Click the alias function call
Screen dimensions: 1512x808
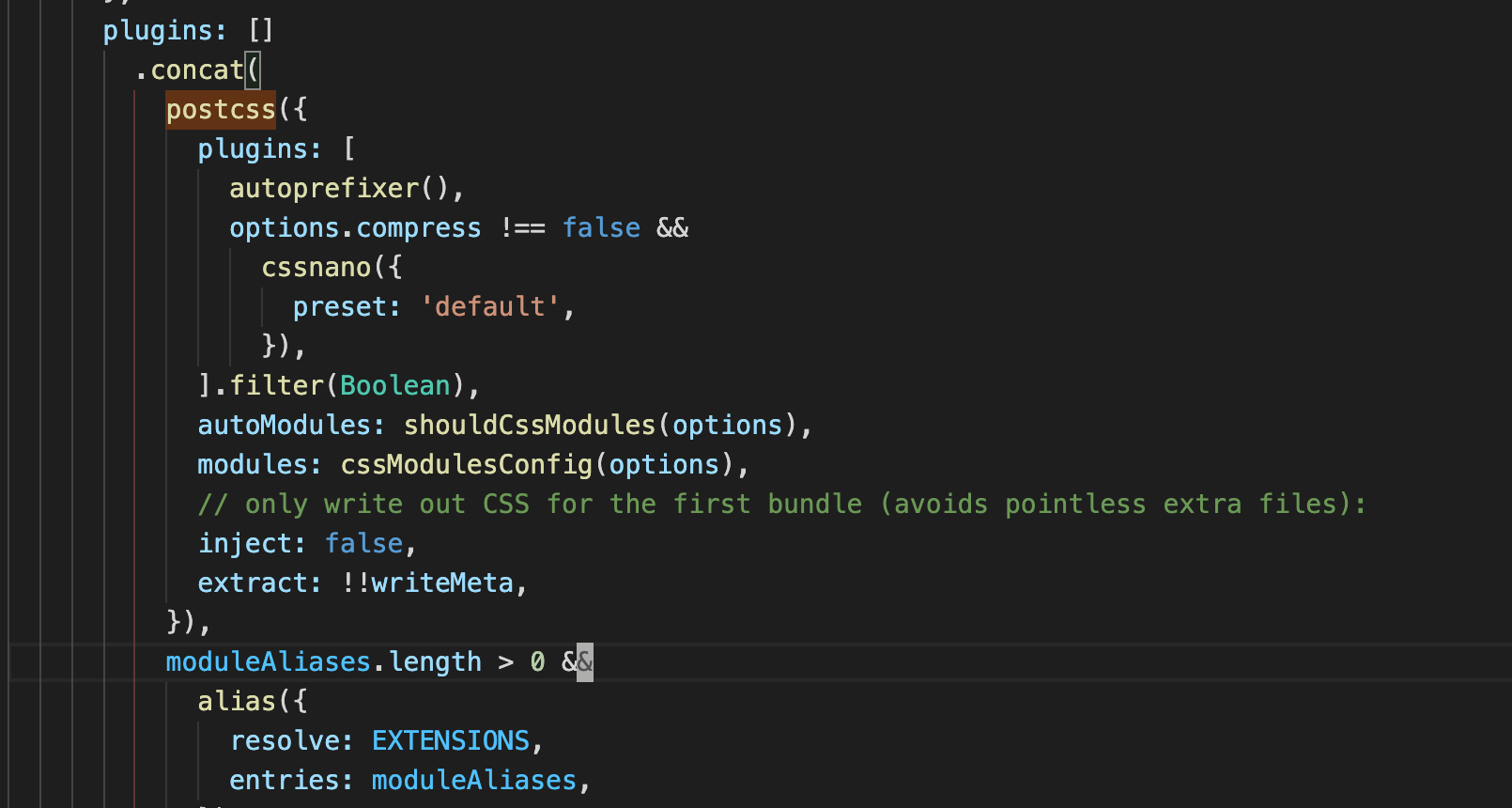pos(237,702)
